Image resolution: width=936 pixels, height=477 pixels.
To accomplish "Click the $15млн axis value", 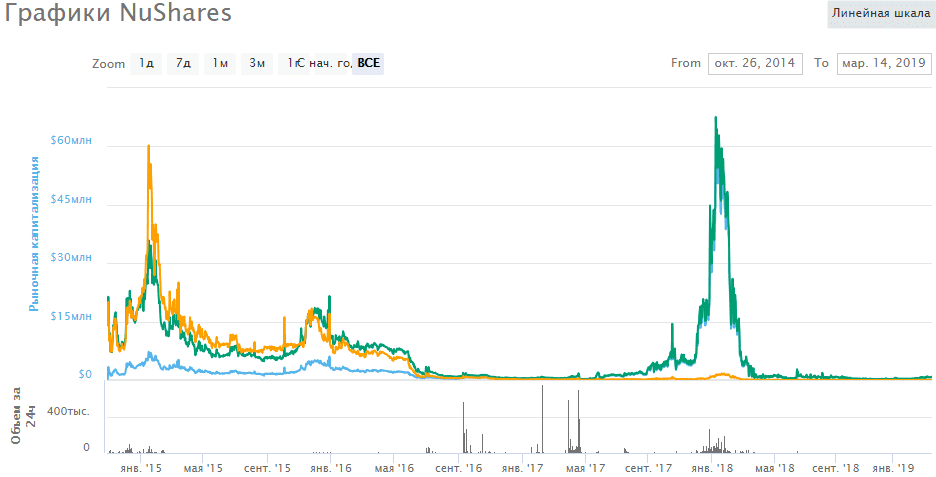I will 71,316.
